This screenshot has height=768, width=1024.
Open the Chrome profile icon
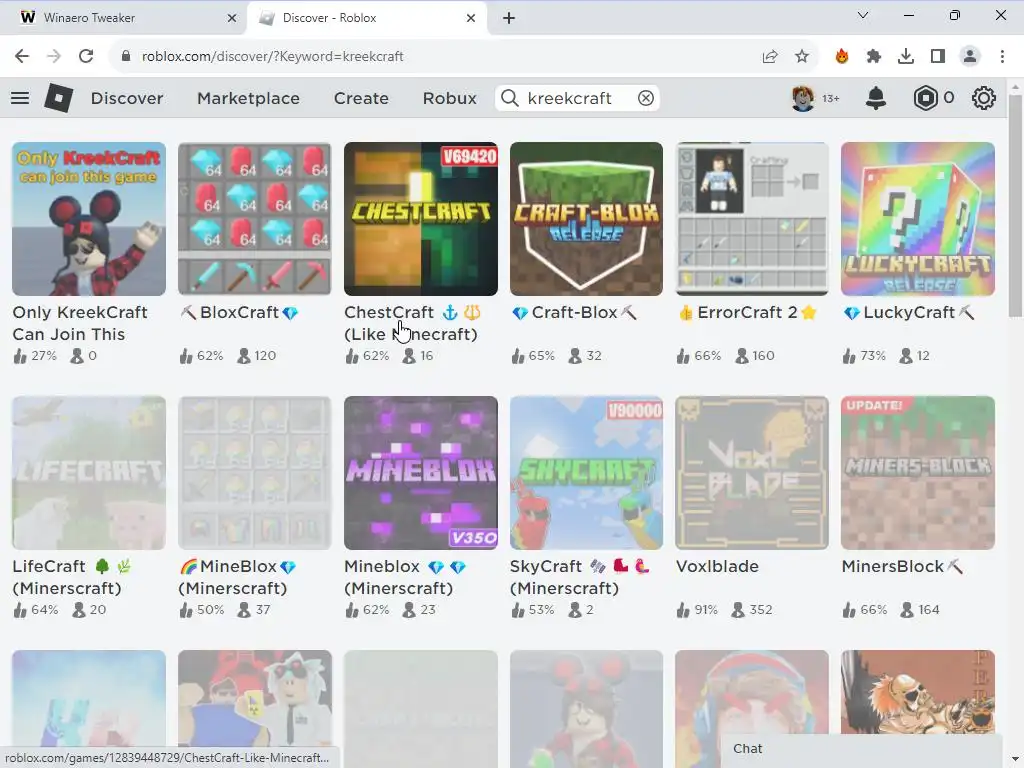tap(970, 56)
